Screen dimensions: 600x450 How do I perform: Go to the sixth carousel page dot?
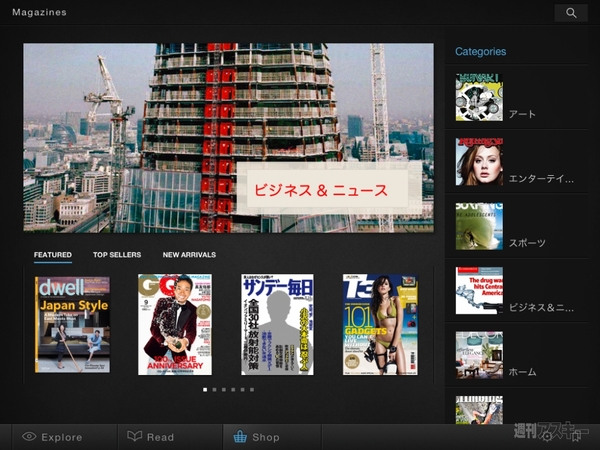[x=252, y=390]
